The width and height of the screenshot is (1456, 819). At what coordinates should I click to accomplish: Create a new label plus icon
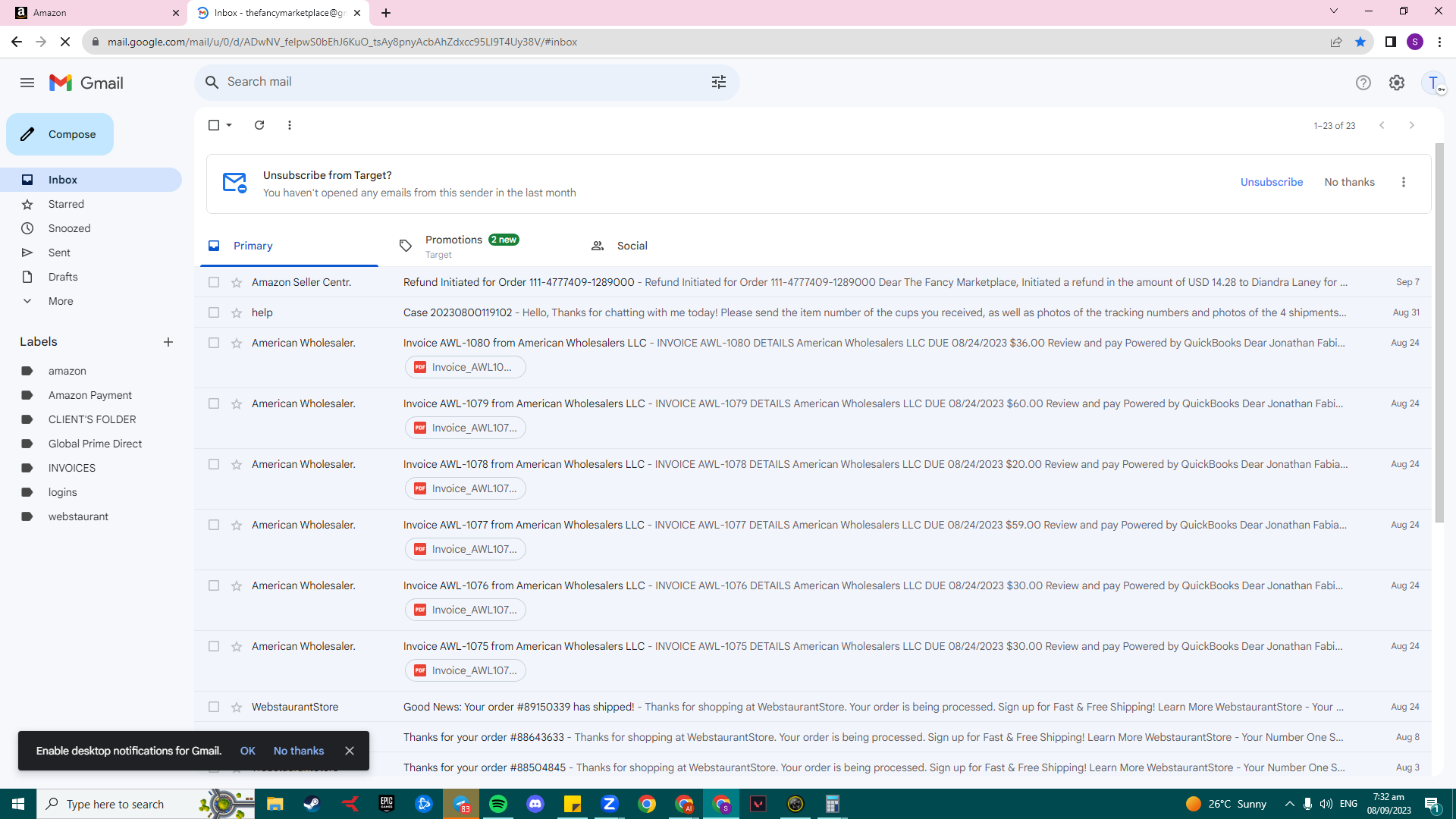point(168,342)
